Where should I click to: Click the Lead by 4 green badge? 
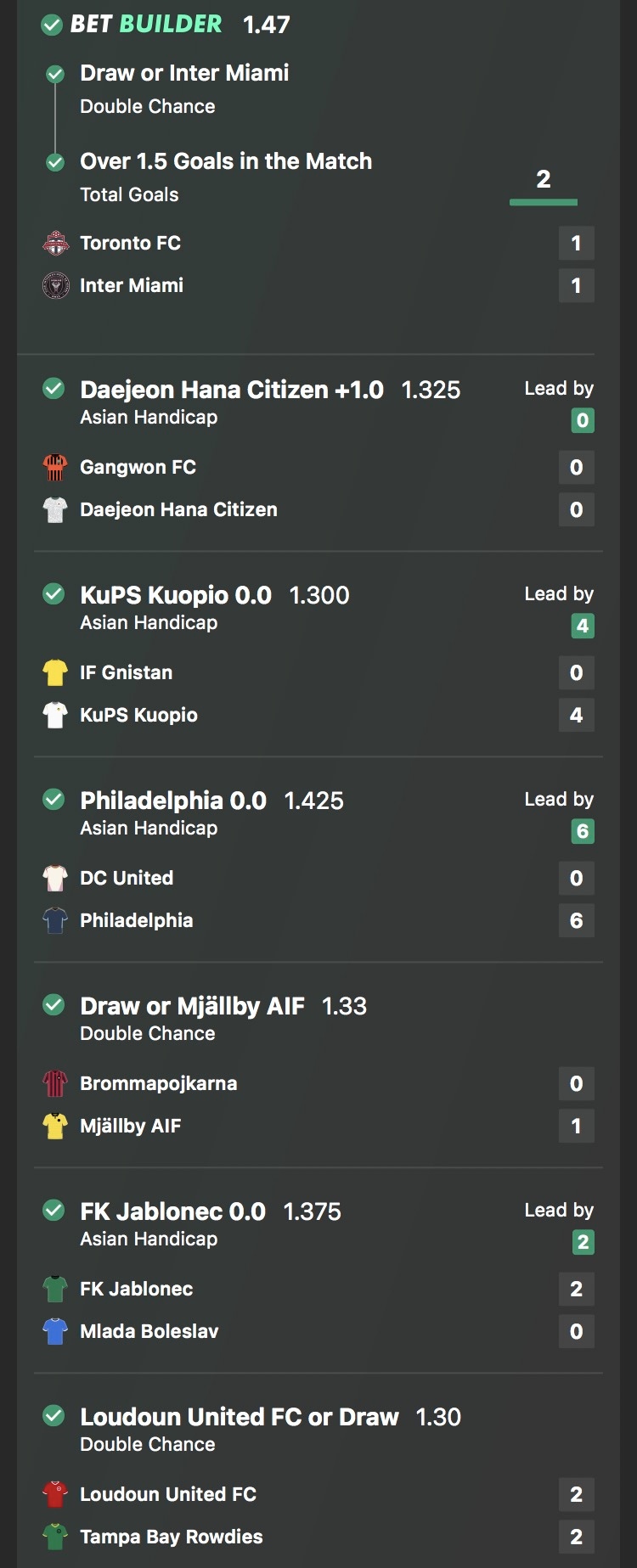click(583, 626)
